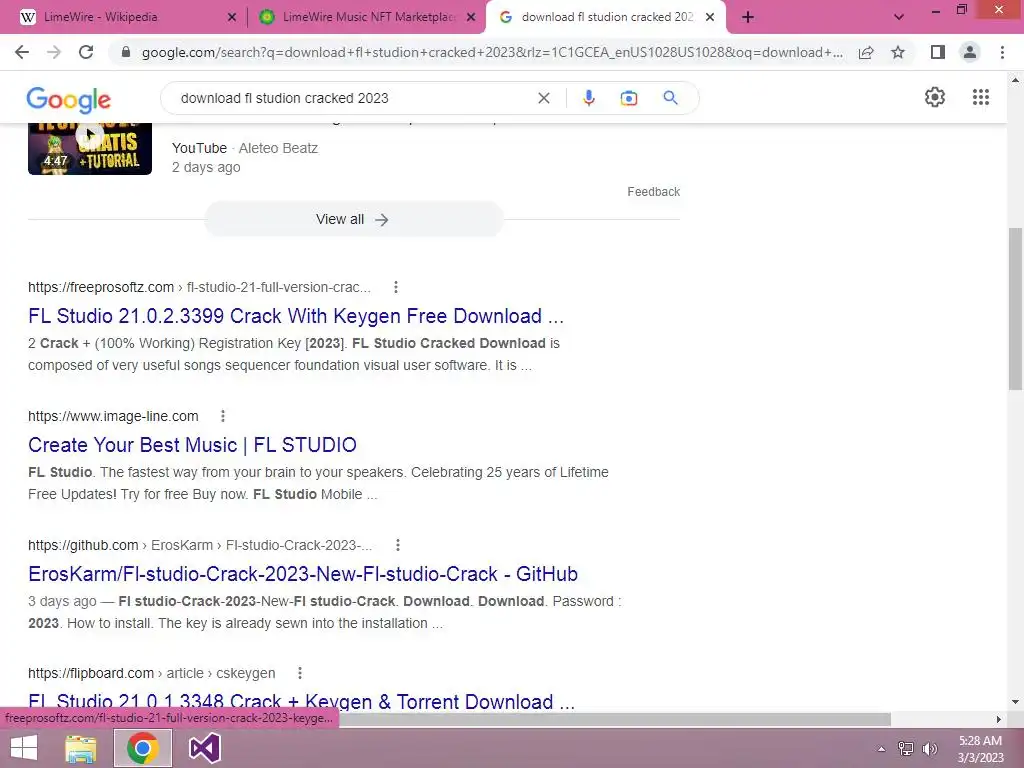Open Create Your Best Music | FL STUDIO link
1024x768 pixels.
192,445
